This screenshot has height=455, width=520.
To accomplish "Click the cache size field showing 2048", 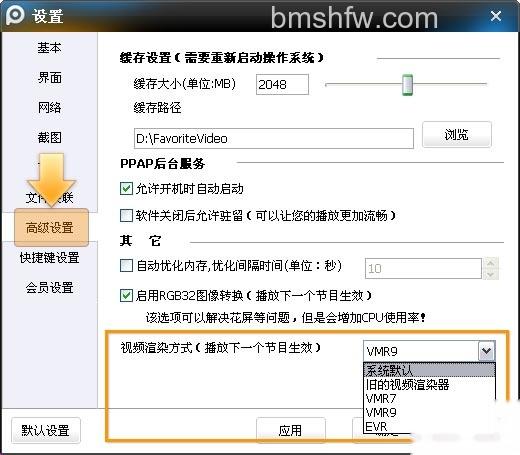I will [x=282, y=85].
